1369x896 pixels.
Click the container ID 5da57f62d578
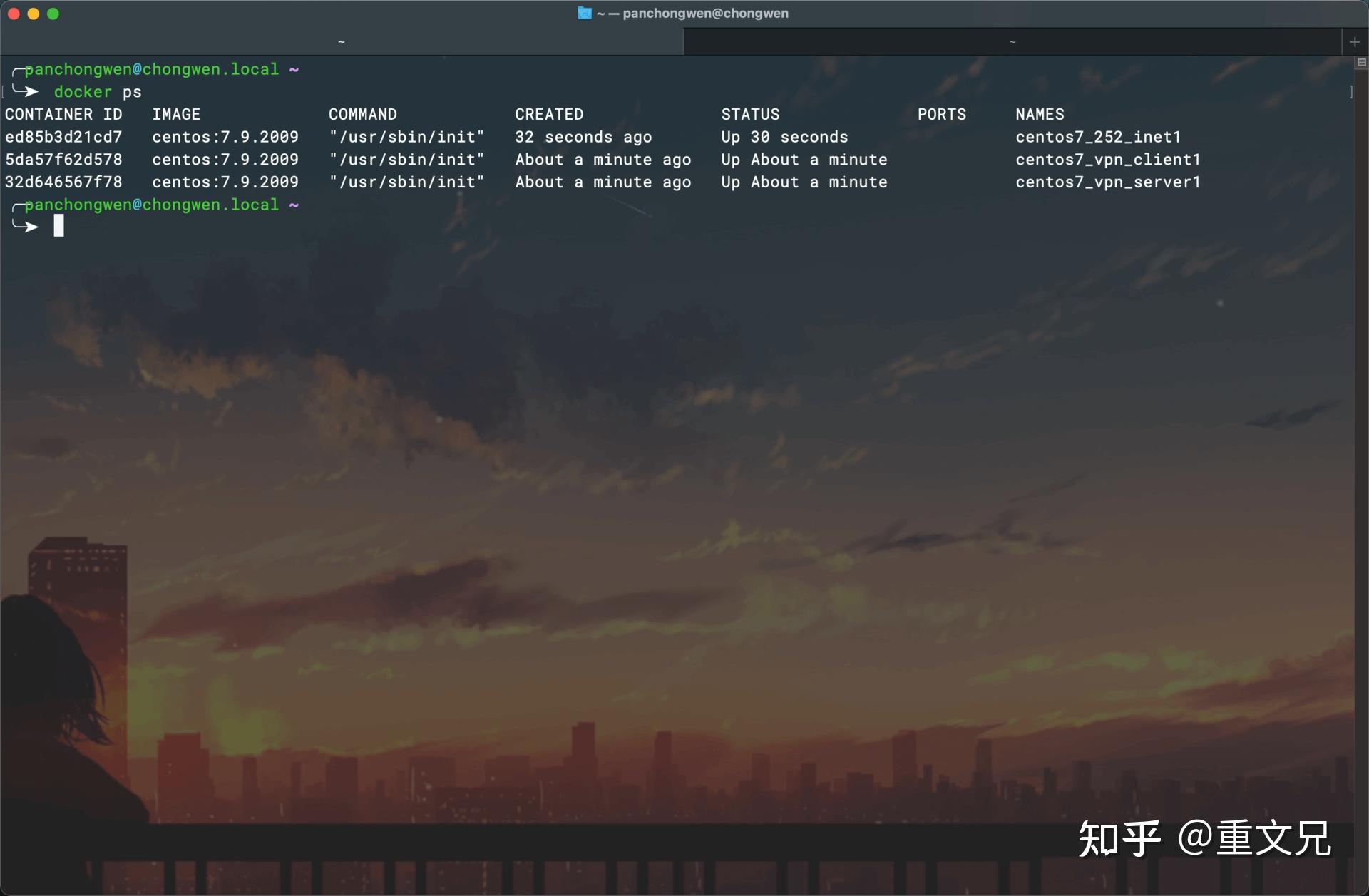point(63,160)
